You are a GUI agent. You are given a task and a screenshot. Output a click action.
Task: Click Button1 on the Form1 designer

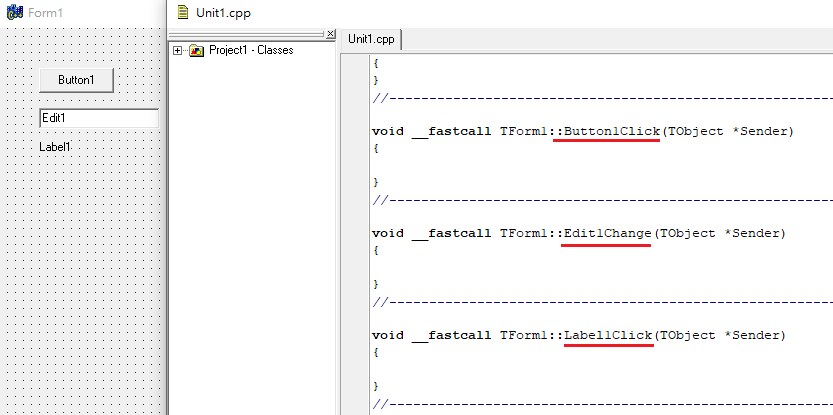76,80
